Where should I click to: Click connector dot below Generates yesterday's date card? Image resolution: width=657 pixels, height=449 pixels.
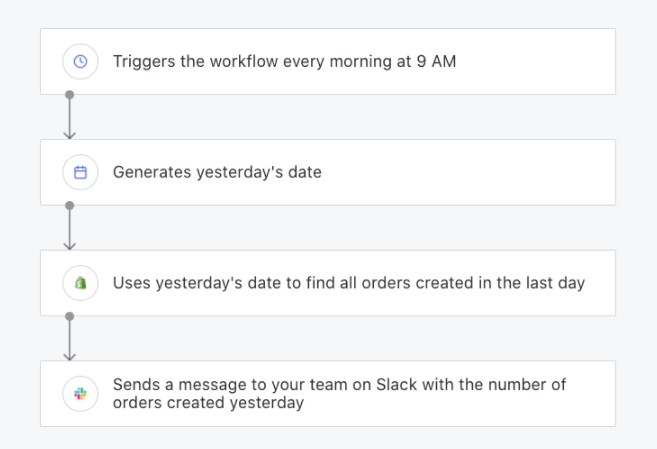click(x=70, y=206)
